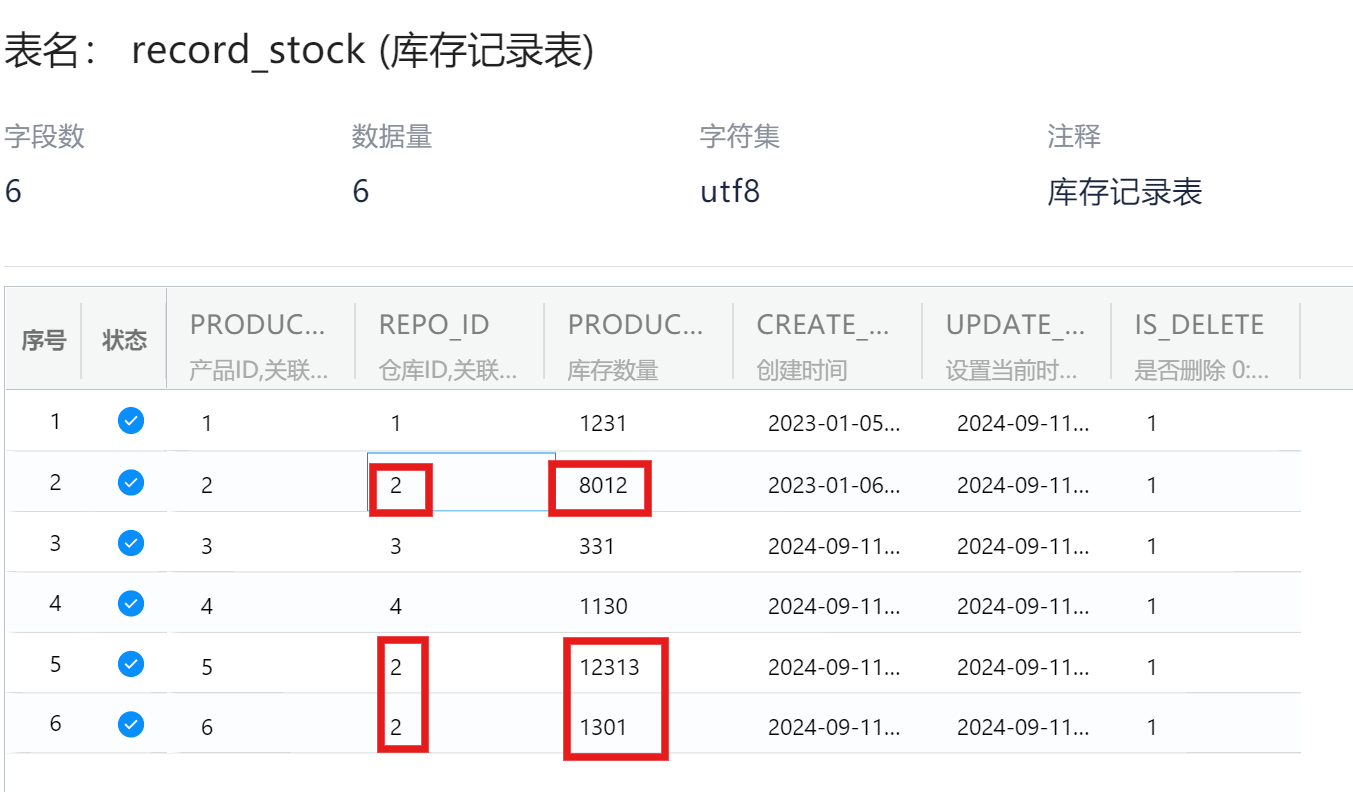1353x792 pixels.
Task: Click the 序号 column header
Action: tap(44, 341)
